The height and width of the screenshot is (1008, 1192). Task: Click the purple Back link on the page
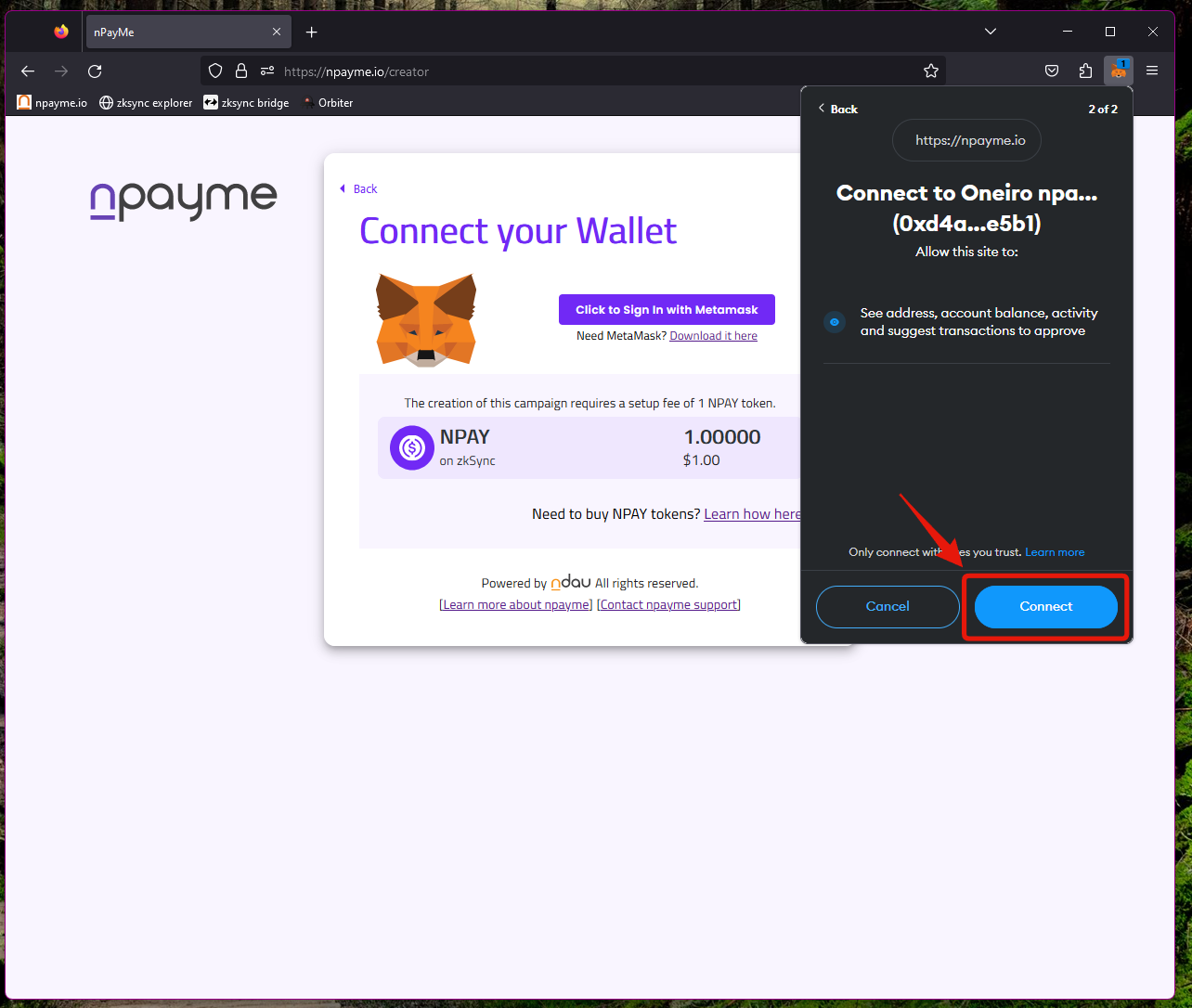358,188
